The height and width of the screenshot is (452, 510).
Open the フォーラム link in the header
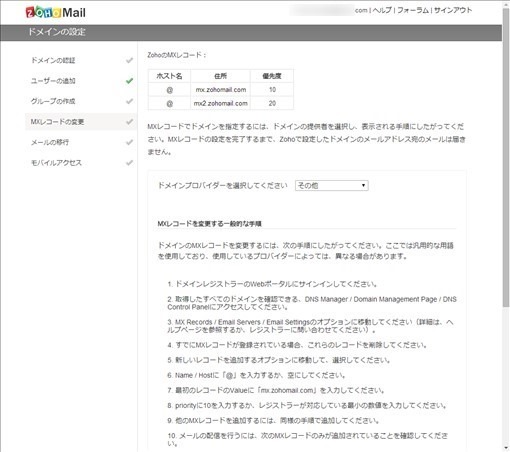pos(413,10)
